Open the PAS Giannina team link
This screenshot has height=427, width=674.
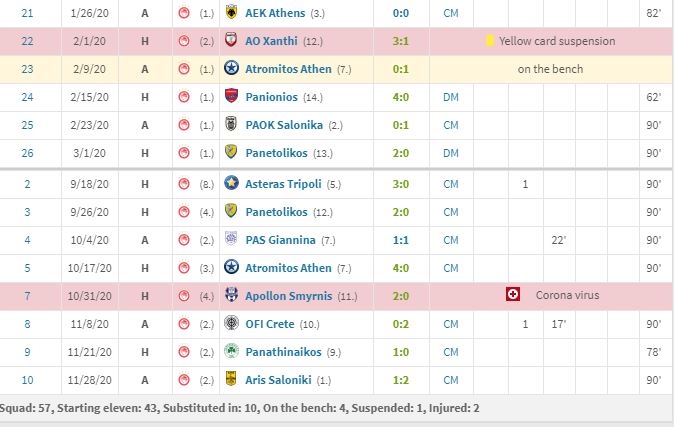(280, 240)
